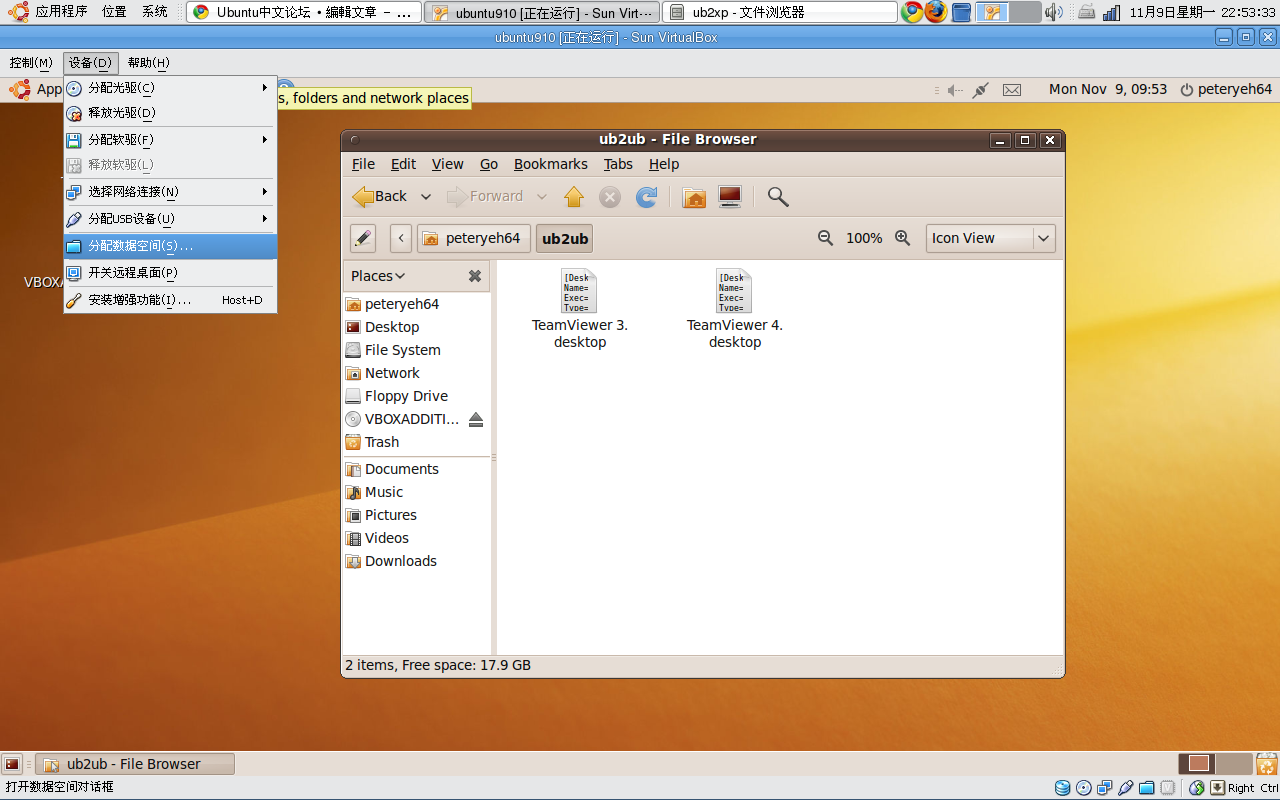Click the network adapters status icon

tap(1105, 788)
